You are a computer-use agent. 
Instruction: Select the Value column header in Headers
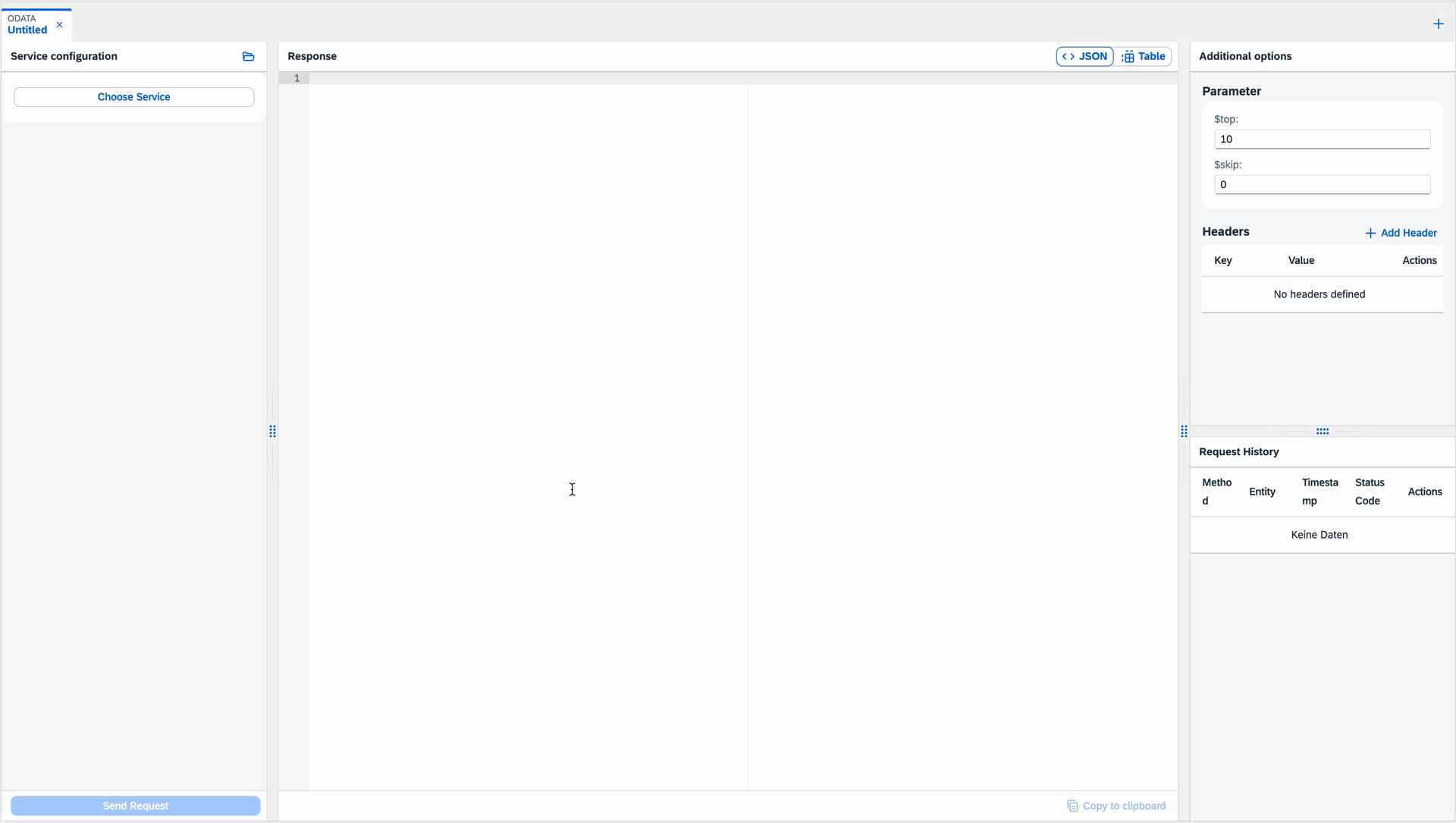pos(1301,261)
